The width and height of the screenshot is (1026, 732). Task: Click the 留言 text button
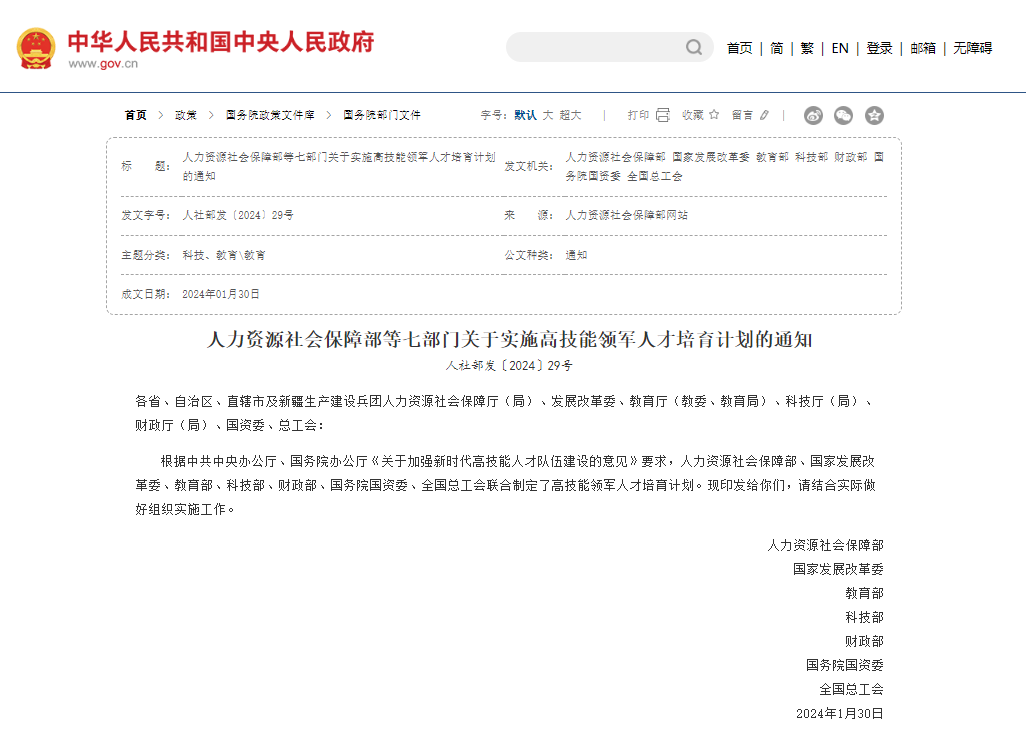742,115
